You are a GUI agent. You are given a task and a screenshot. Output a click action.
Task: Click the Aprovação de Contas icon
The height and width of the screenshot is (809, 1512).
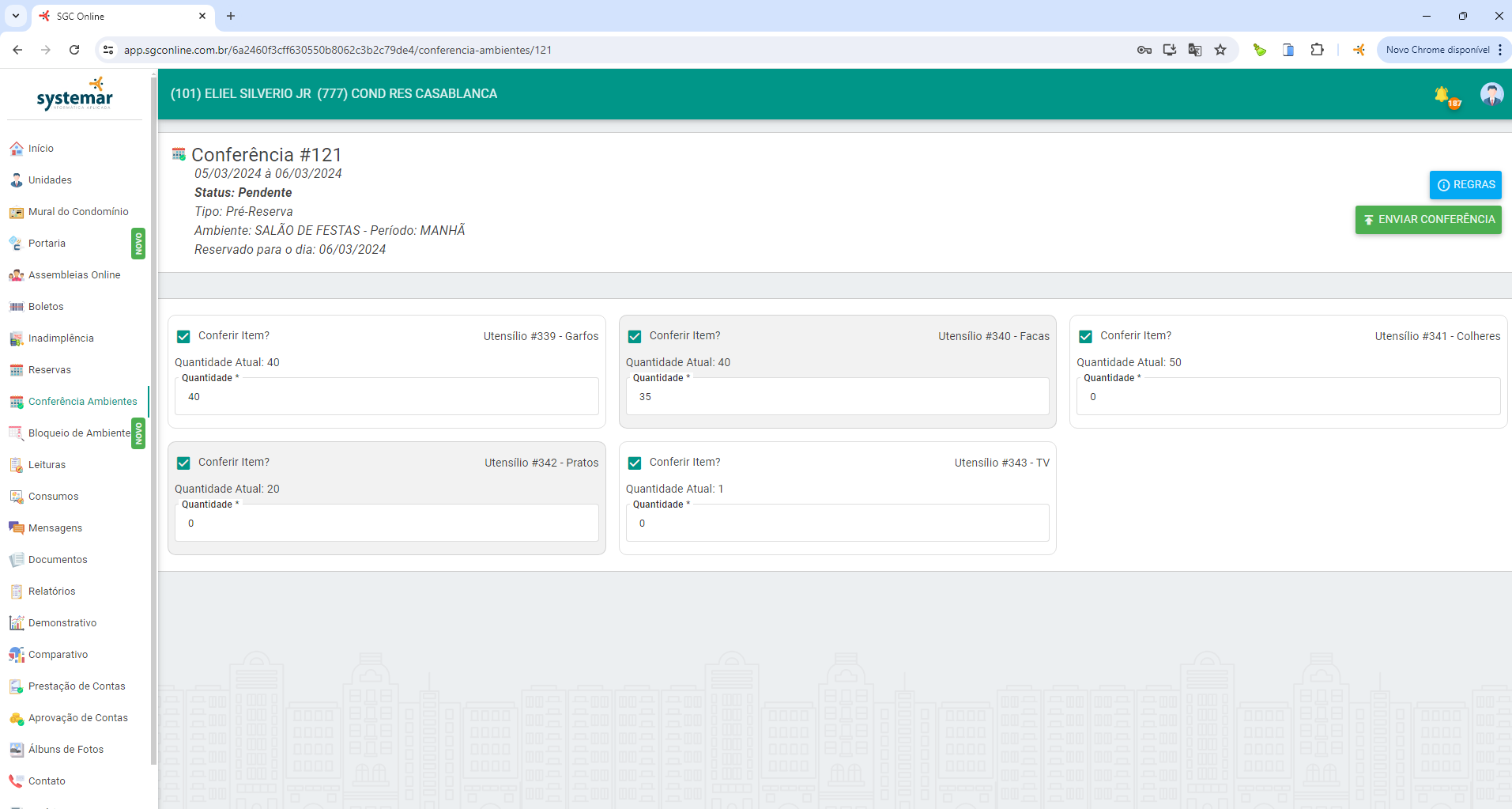coord(16,718)
